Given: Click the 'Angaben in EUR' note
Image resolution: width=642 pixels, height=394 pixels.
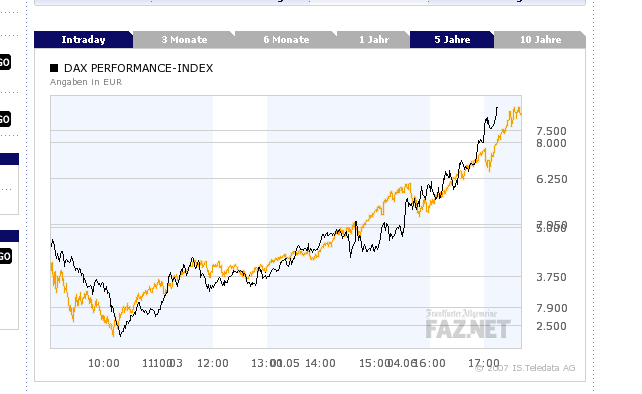Looking at the screenshot, I should [86, 82].
